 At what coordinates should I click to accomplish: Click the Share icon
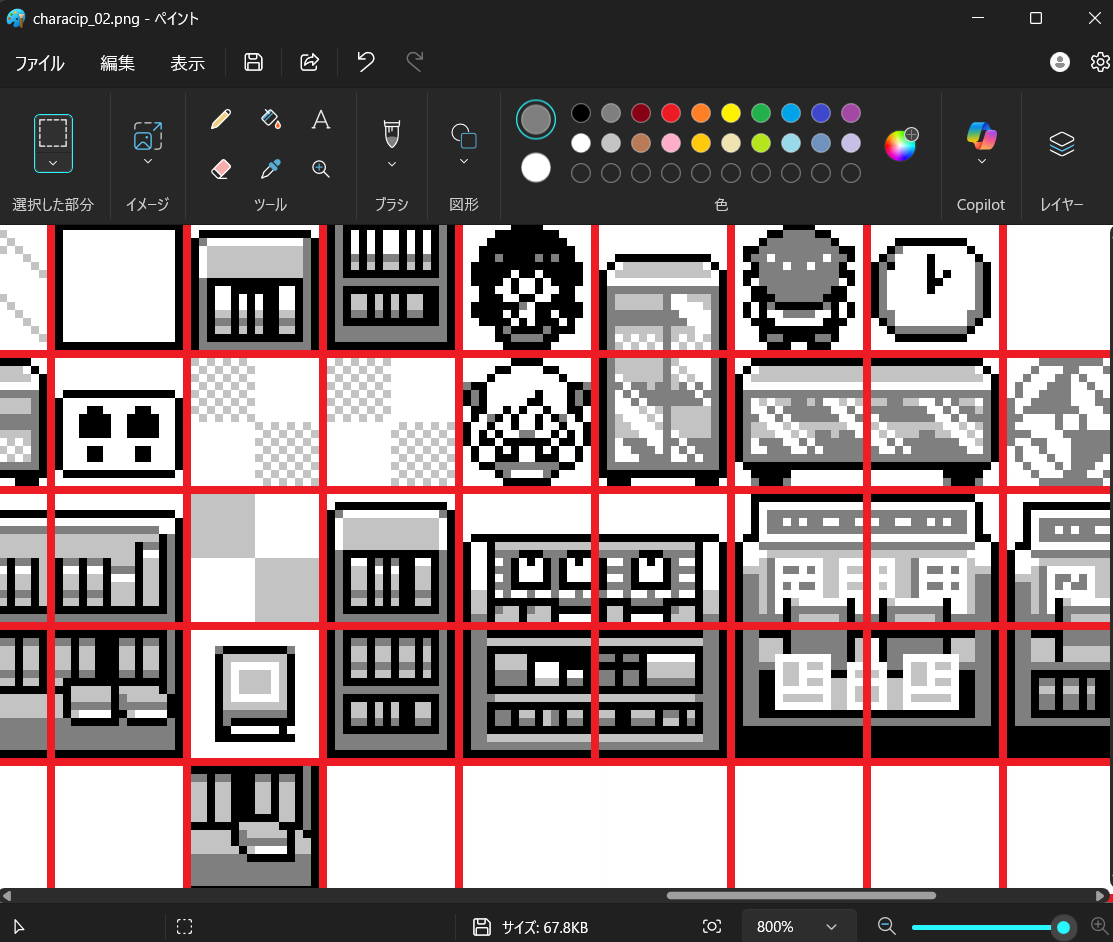(310, 63)
